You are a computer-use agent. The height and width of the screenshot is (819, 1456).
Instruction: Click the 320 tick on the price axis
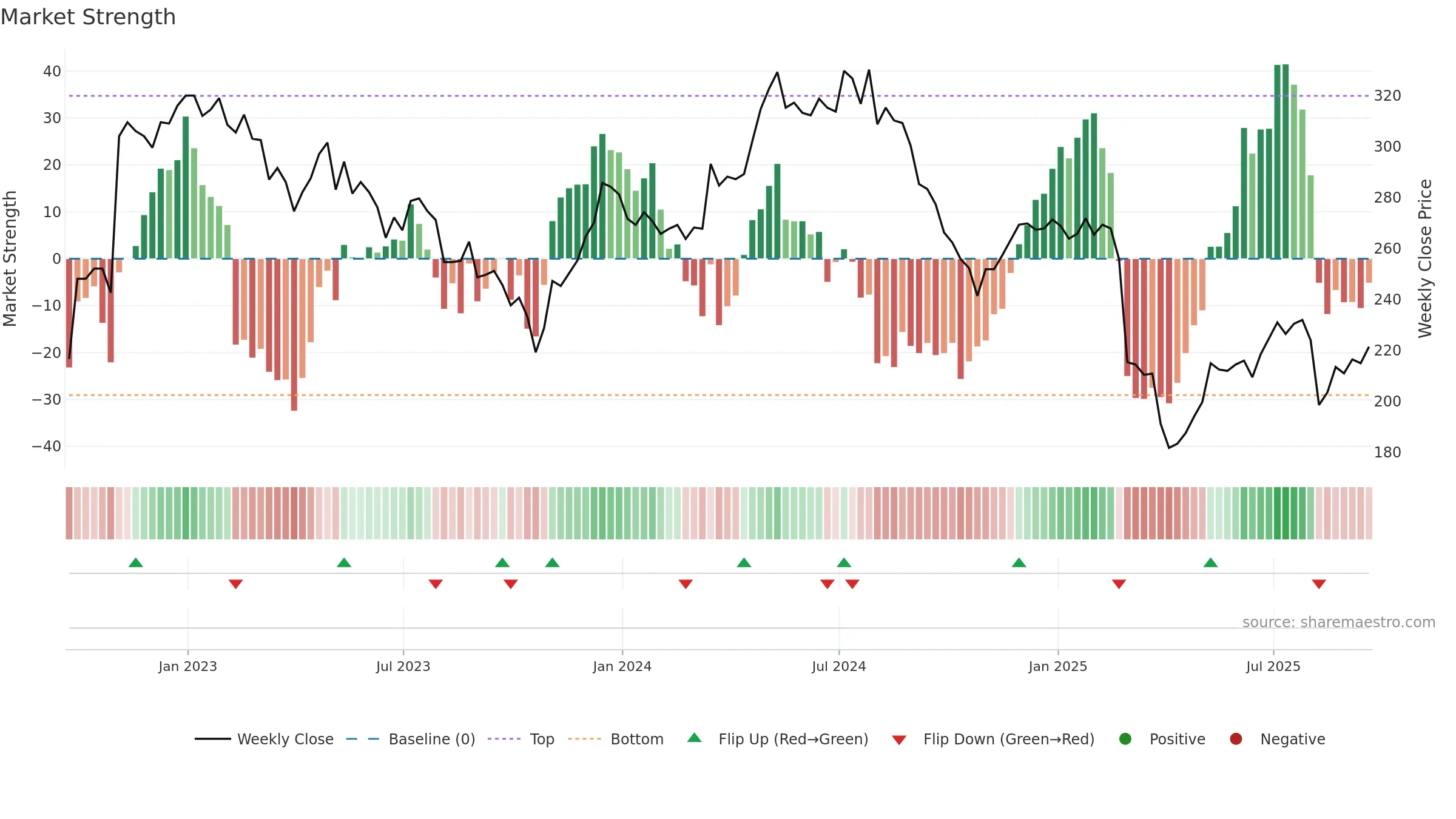coord(1387,96)
